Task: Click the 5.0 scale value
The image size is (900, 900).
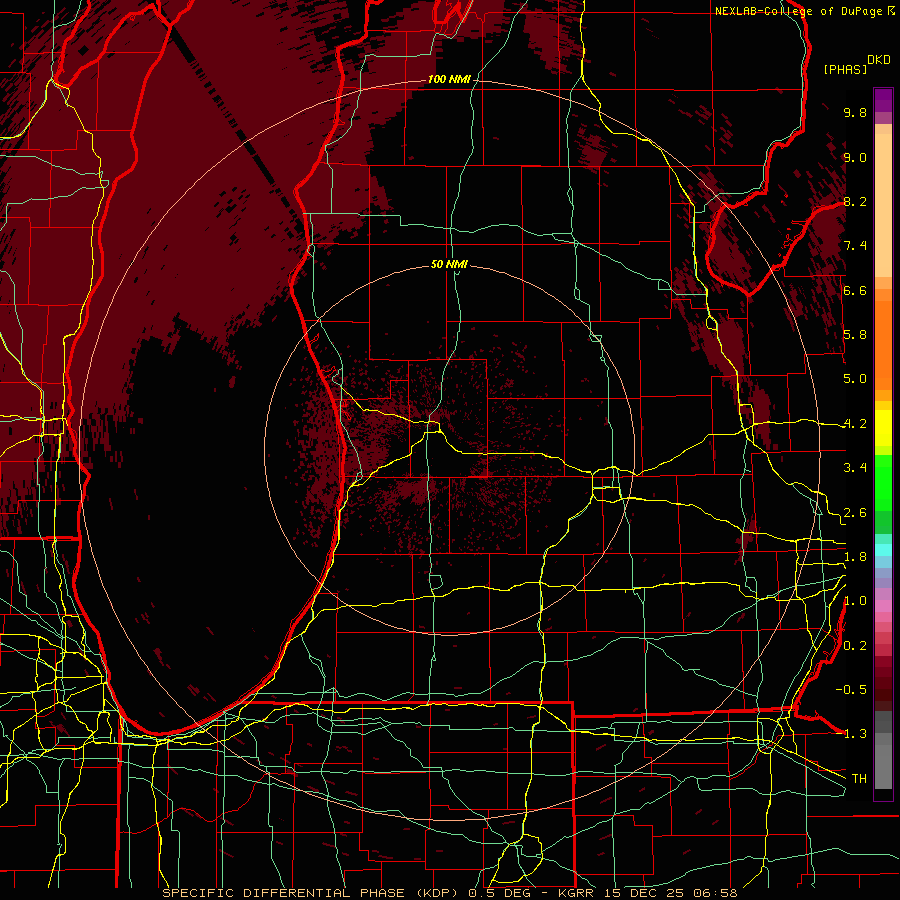Action: pos(855,379)
